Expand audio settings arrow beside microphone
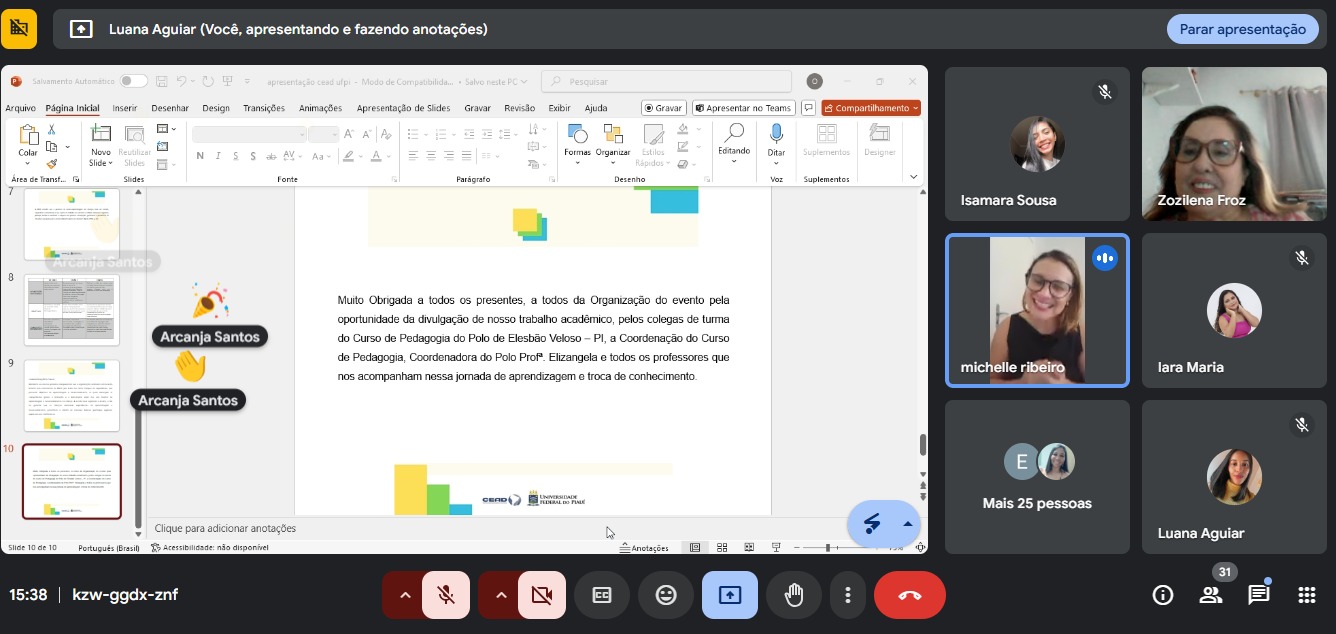 [x=405, y=595]
